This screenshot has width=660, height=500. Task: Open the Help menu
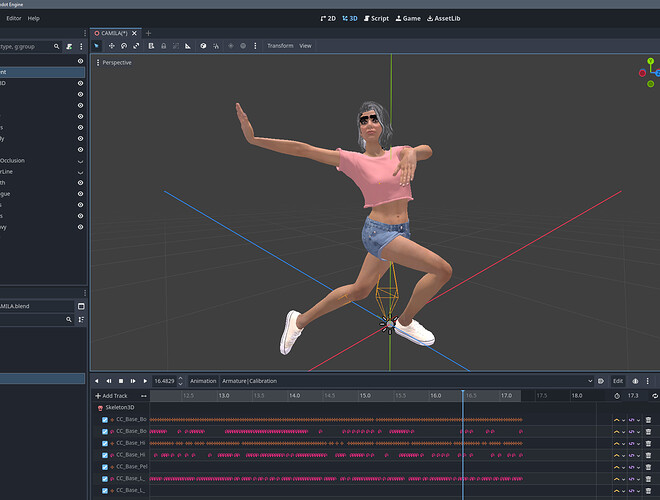(x=34, y=19)
